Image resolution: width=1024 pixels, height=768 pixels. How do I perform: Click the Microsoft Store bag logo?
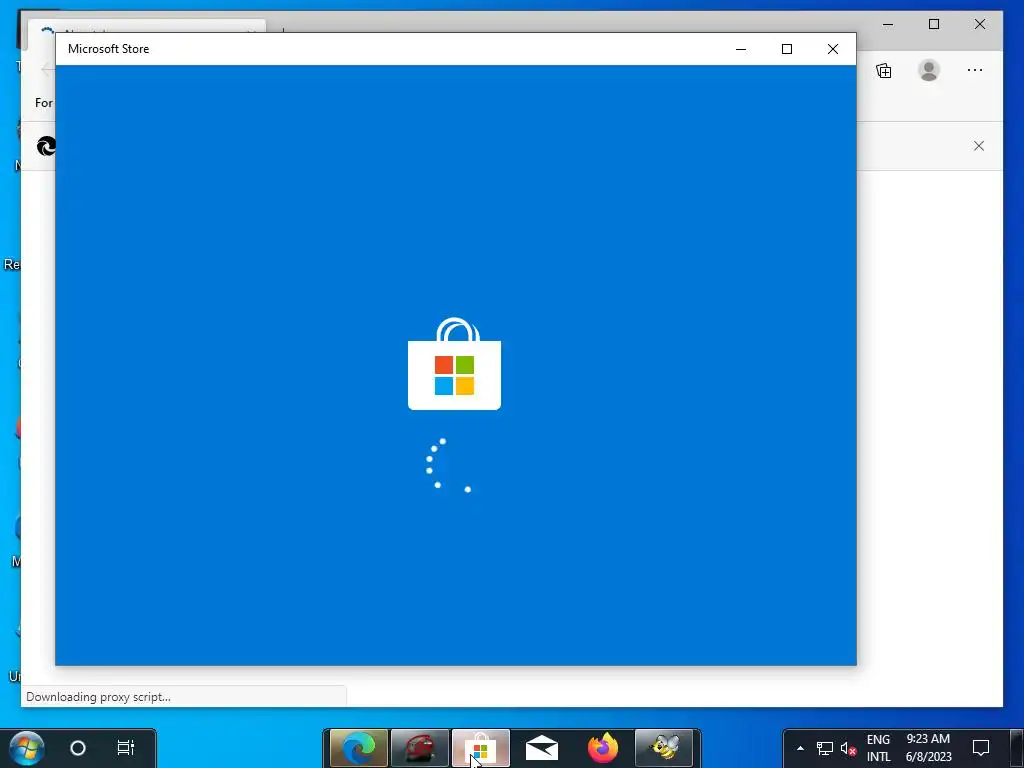(455, 364)
